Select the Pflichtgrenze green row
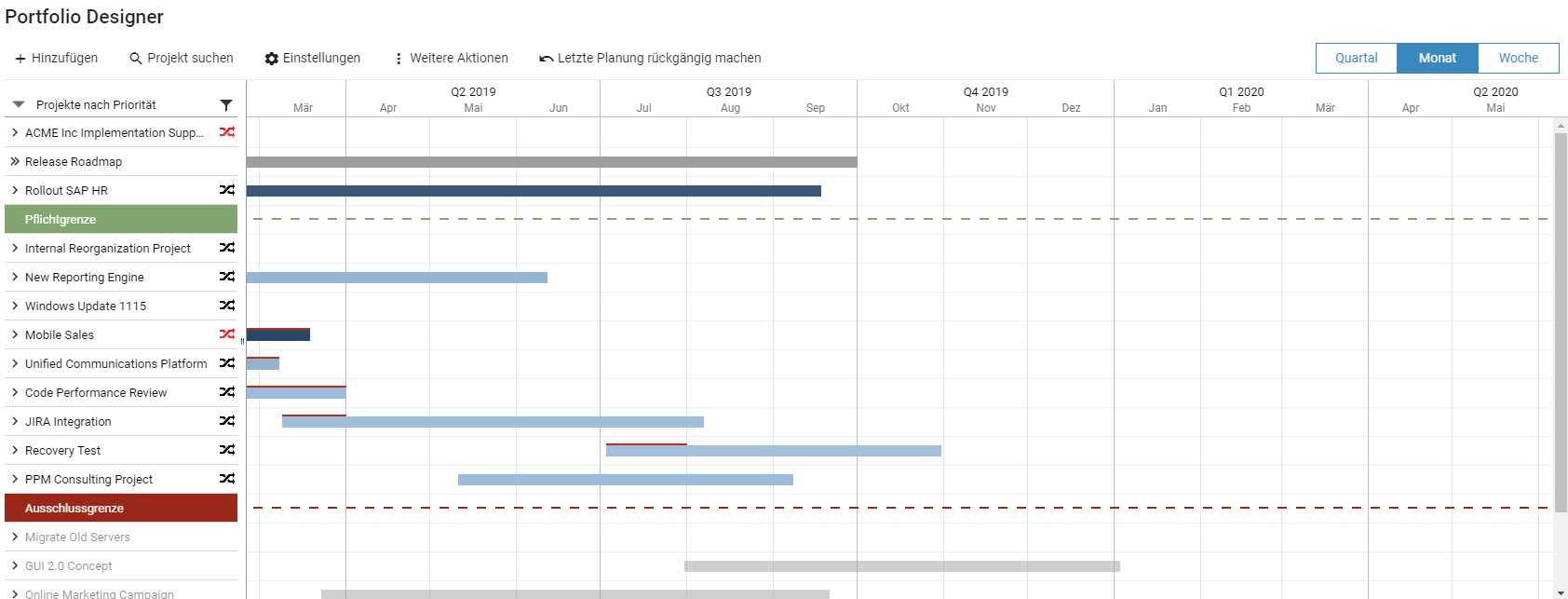The width and height of the screenshot is (1568, 599). (121, 220)
